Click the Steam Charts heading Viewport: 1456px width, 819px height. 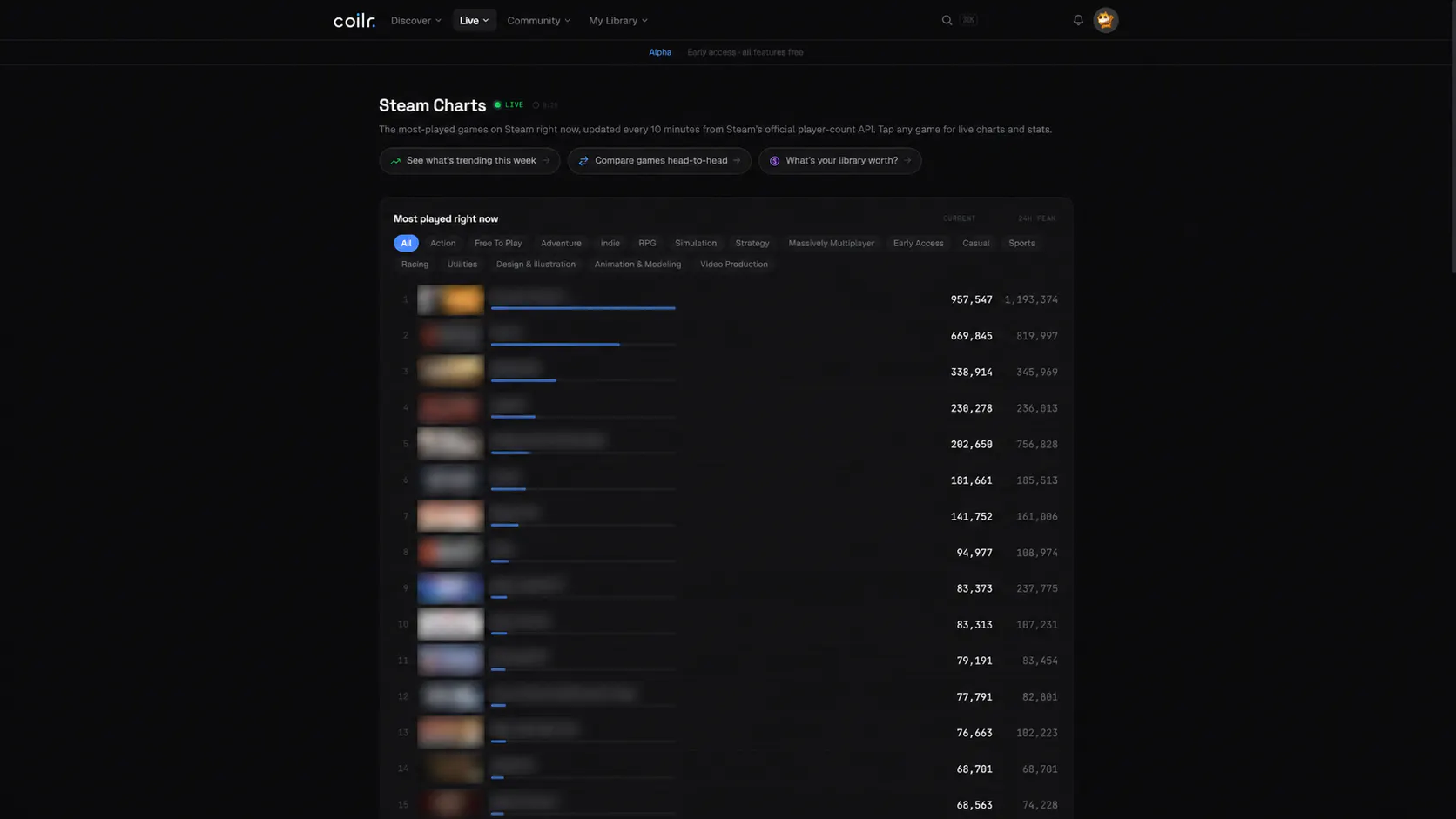(432, 105)
